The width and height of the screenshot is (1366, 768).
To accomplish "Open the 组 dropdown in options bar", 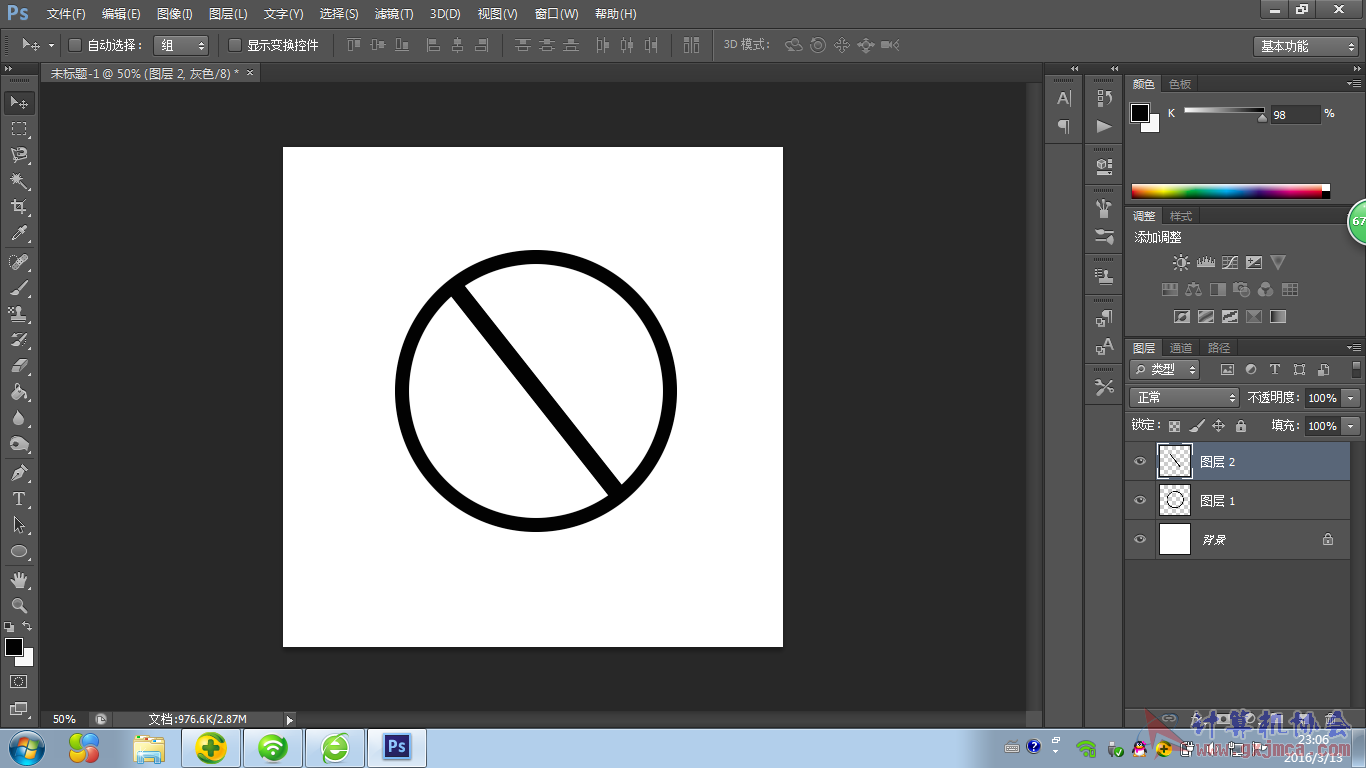I will (x=181, y=45).
